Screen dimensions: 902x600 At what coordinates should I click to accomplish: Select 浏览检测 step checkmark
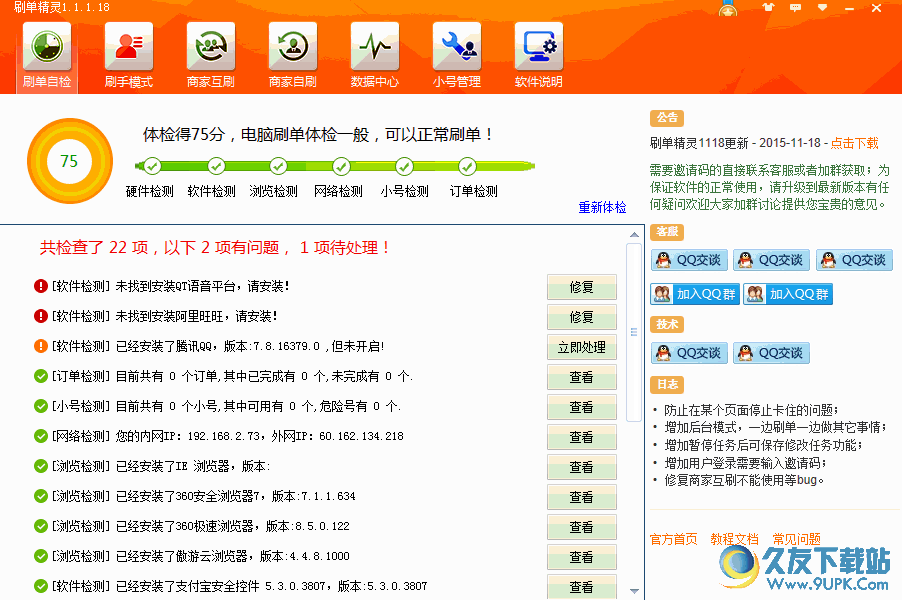point(278,166)
